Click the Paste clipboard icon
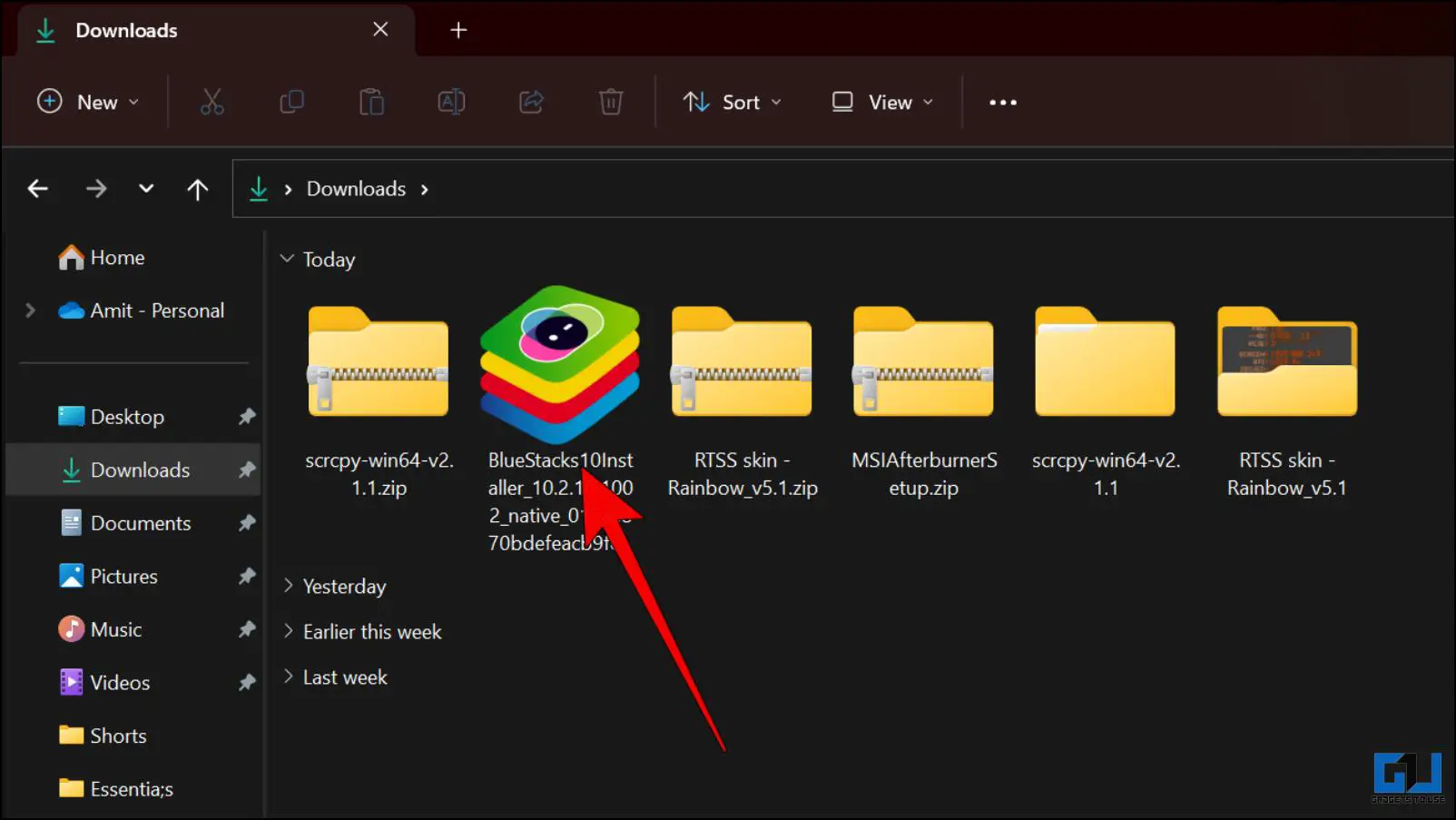Image resolution: width=1456 pixels, height=820 pixels. [x=371, y=102]
